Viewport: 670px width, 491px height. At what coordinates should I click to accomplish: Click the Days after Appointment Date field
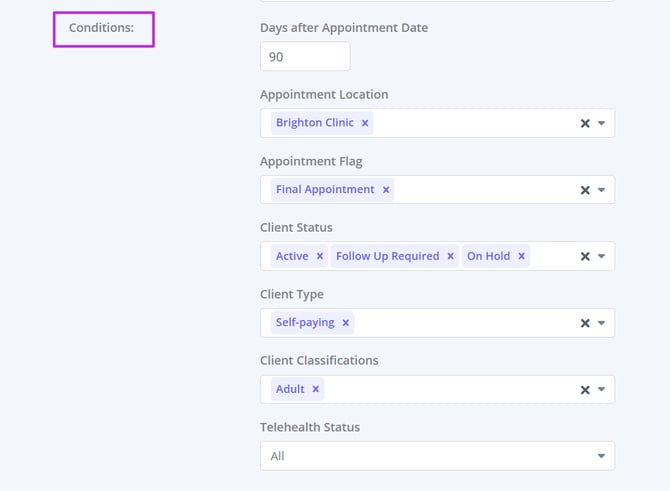[x=305, y=57]
